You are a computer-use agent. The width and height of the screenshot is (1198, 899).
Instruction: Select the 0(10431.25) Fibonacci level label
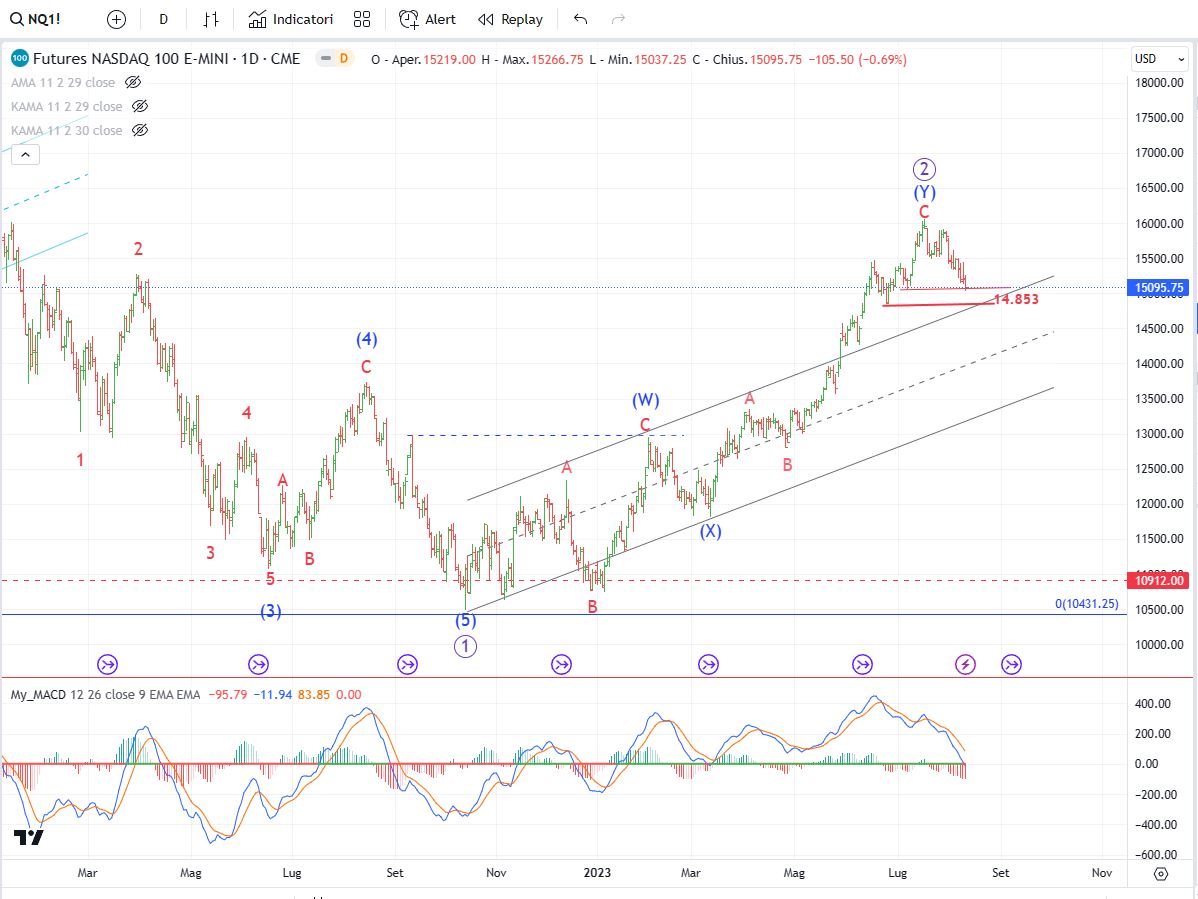(x=1086, y=604)
